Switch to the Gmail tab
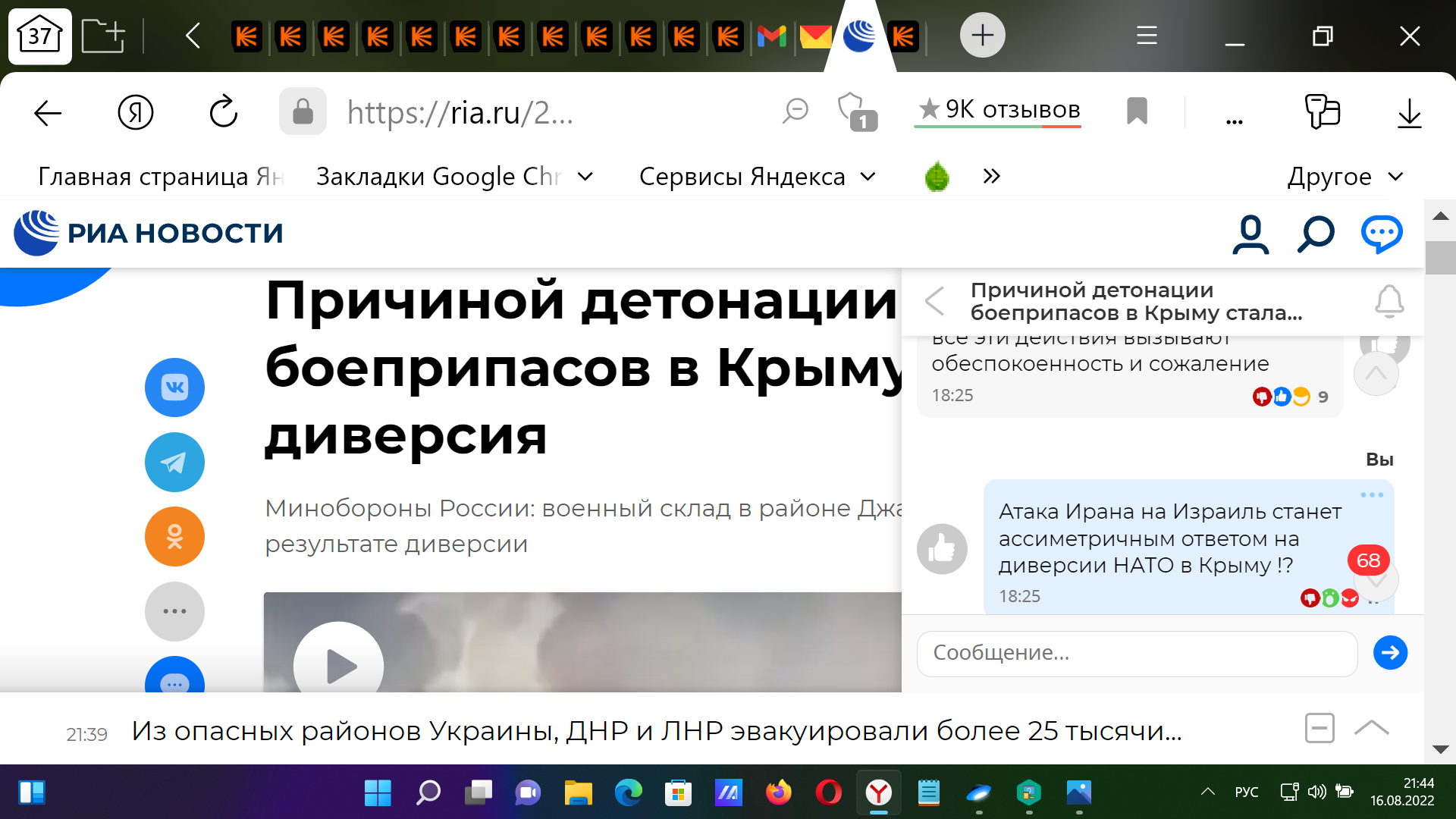This screenshot has width=1456, height=819. coord(772,36)
